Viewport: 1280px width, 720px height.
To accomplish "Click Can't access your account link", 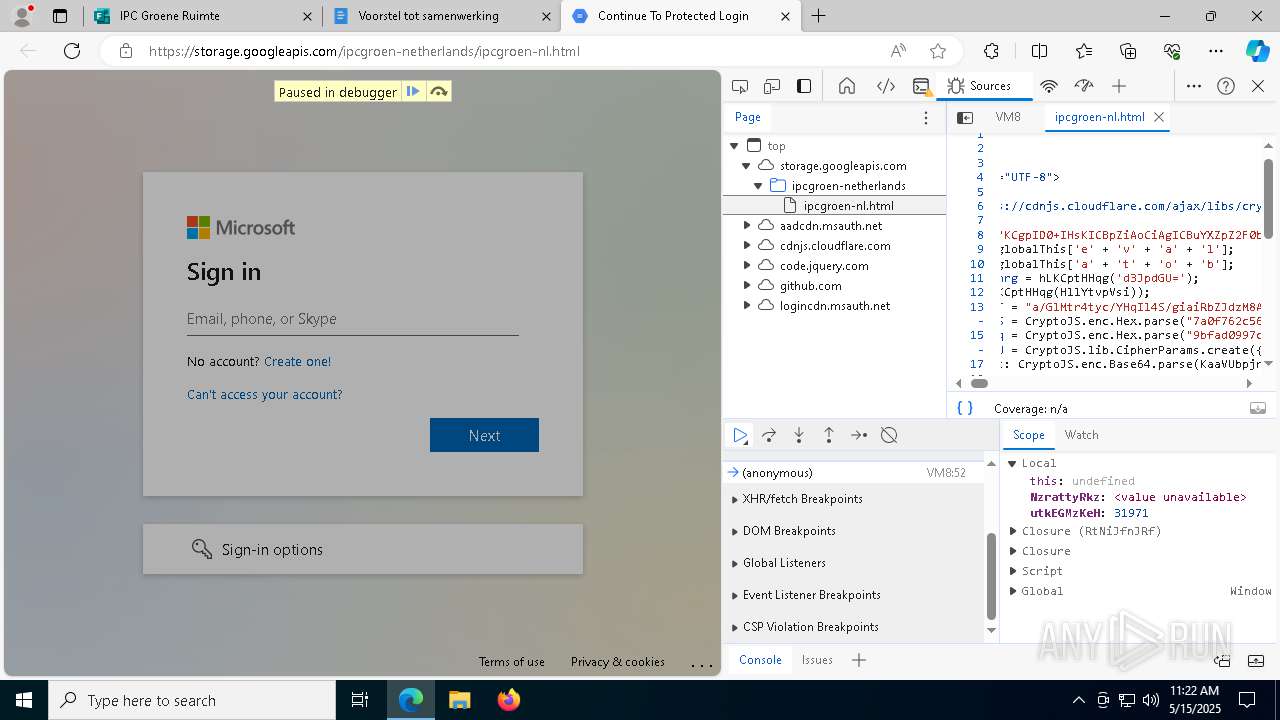I will click(265, 395).
